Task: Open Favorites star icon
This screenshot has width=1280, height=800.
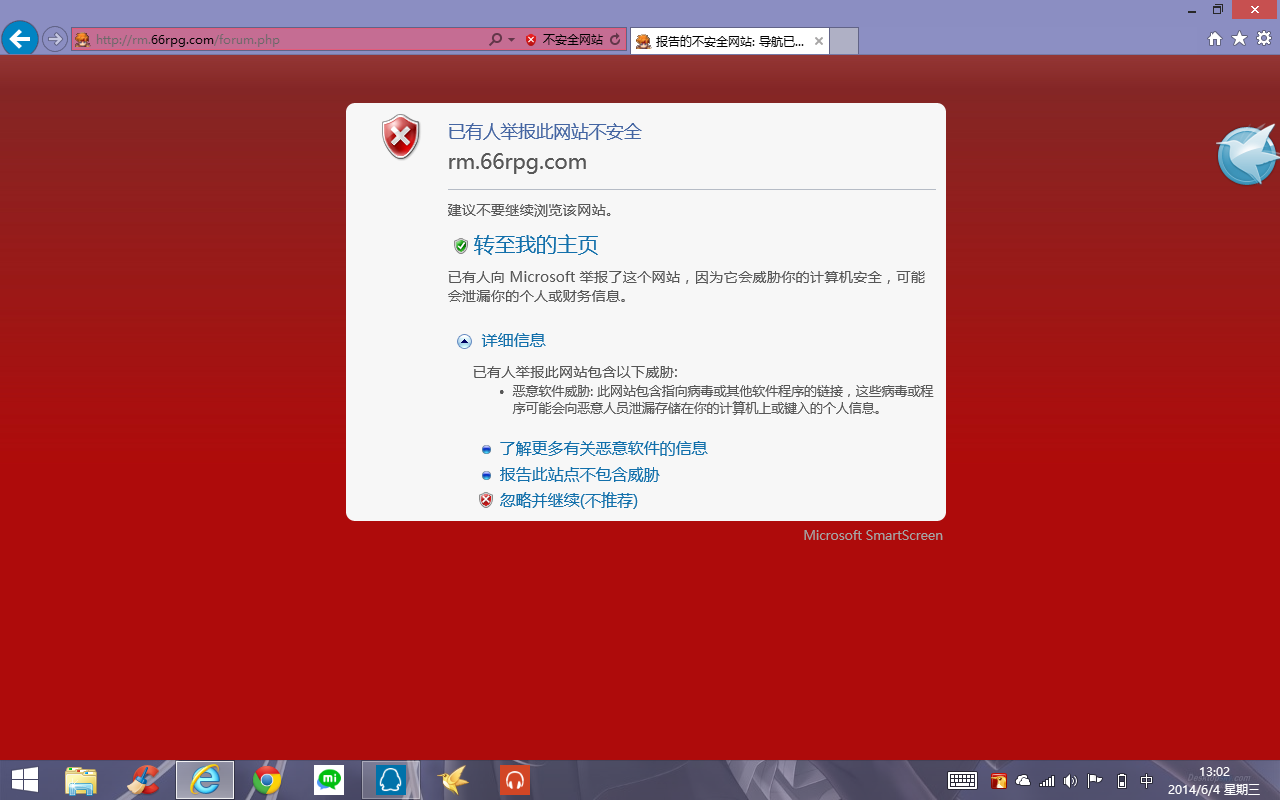Action: coord(1239,38)
